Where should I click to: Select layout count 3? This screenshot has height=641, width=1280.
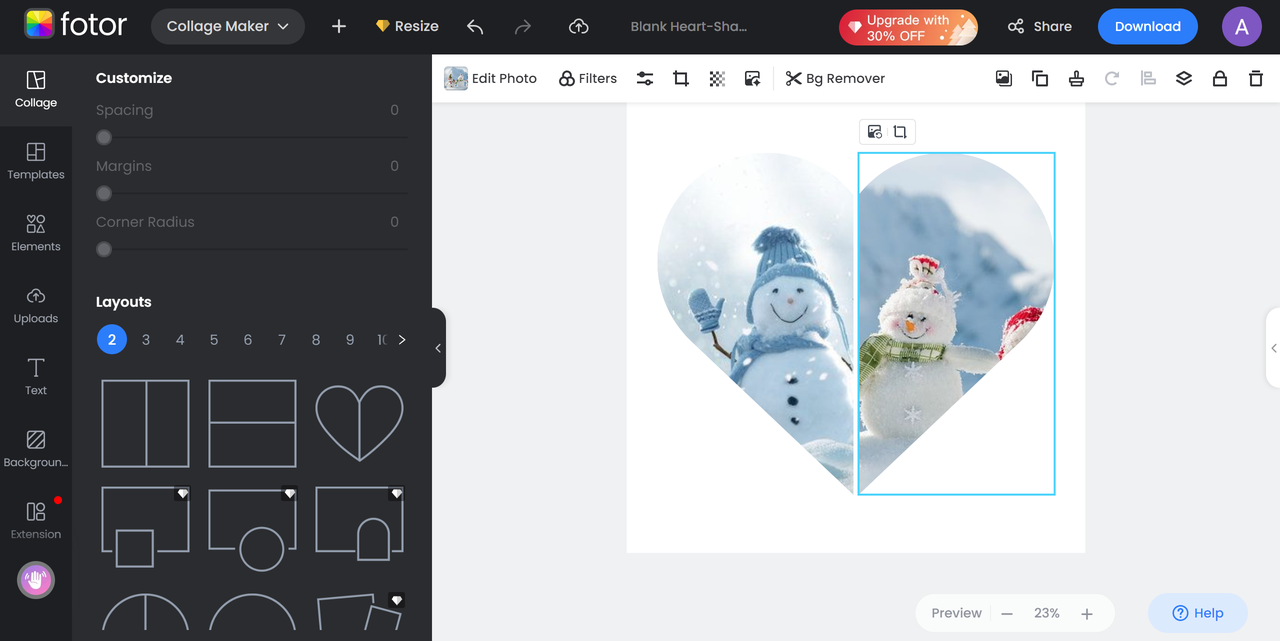click(146, 340)
